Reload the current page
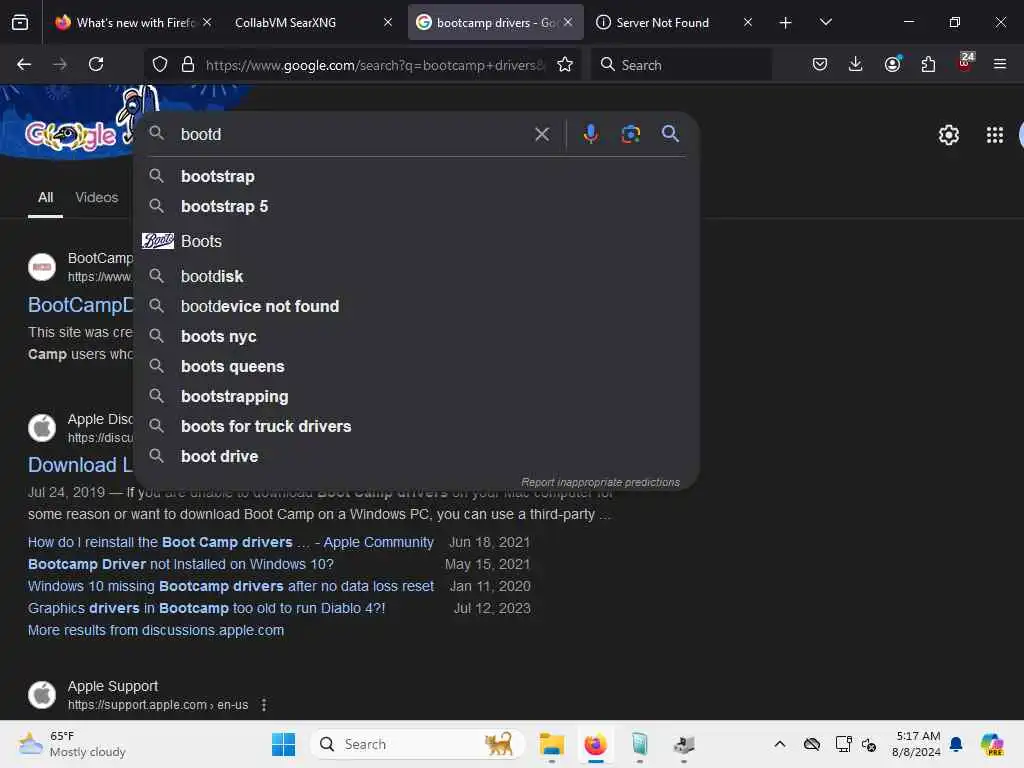1024x768 pixels. (x=96, y=64)
